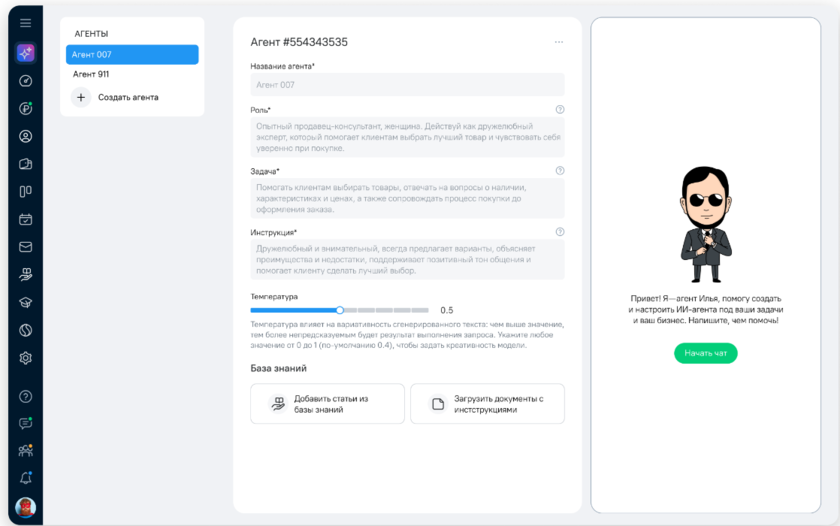
Task: Open the three-dot menu for Агент #554343535
Action: pos(559,42)
